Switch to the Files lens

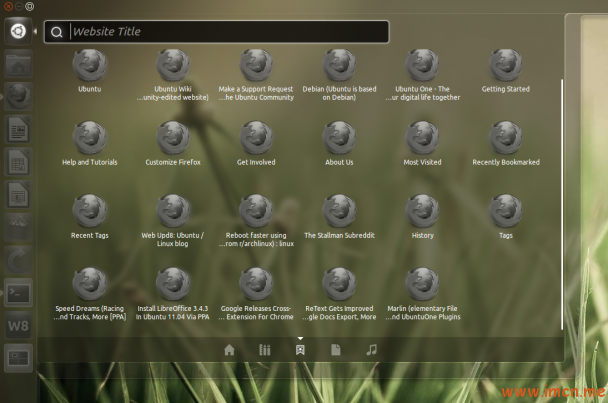[336, 350]
